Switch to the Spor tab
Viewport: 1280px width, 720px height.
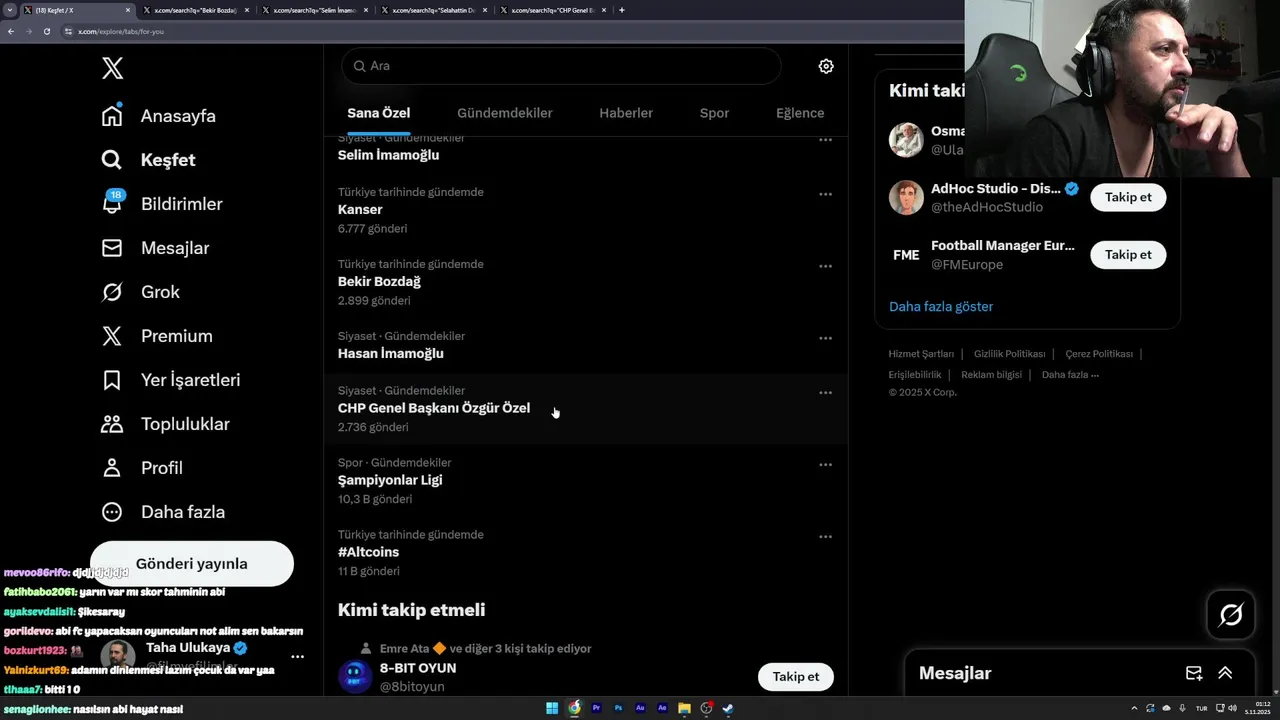[x=714, y=113]
